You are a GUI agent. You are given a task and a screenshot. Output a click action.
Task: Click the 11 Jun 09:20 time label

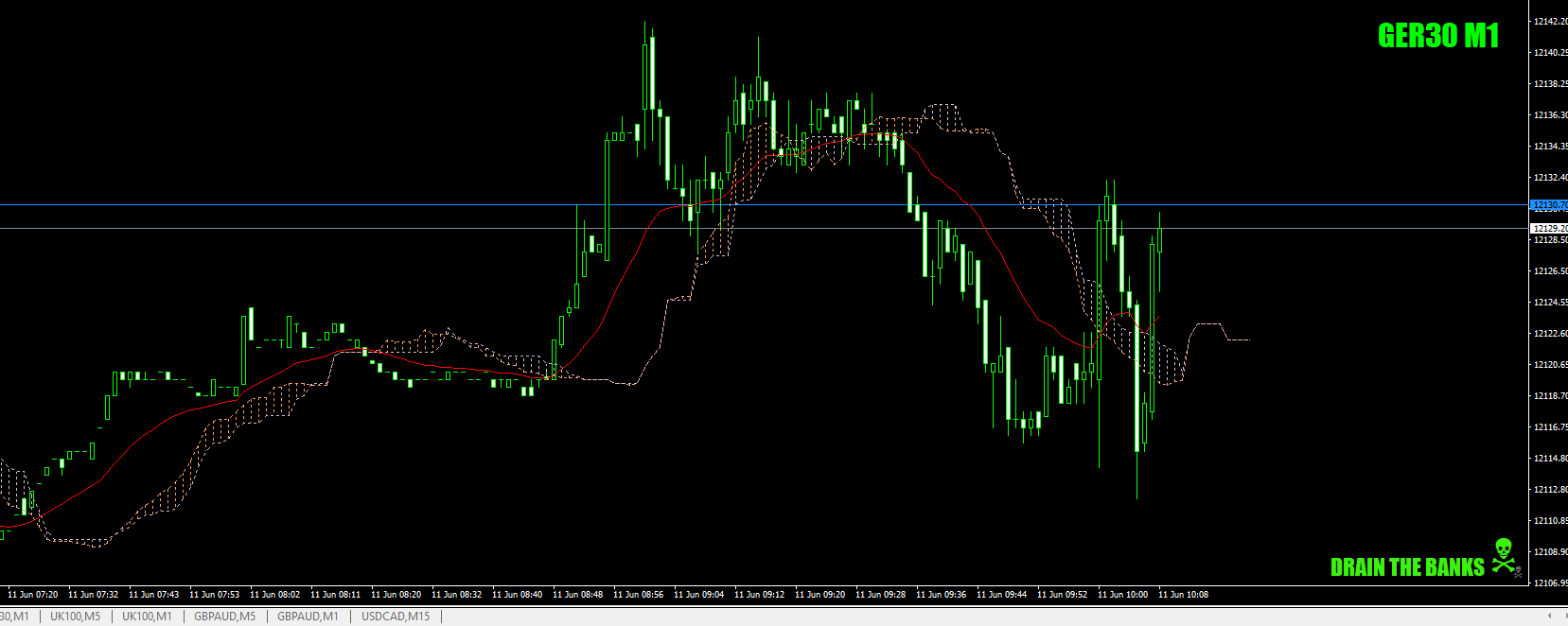click(820, 595)
